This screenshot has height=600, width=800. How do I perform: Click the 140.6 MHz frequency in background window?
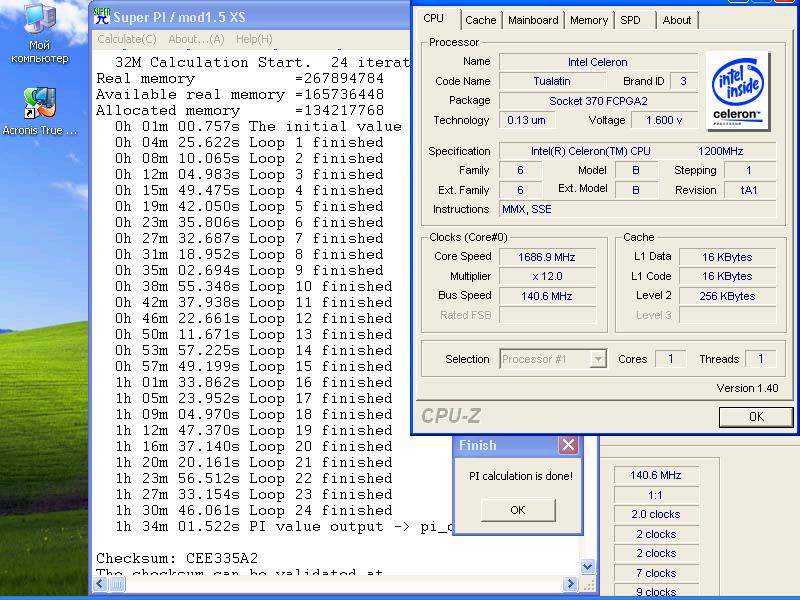(656, 475)
